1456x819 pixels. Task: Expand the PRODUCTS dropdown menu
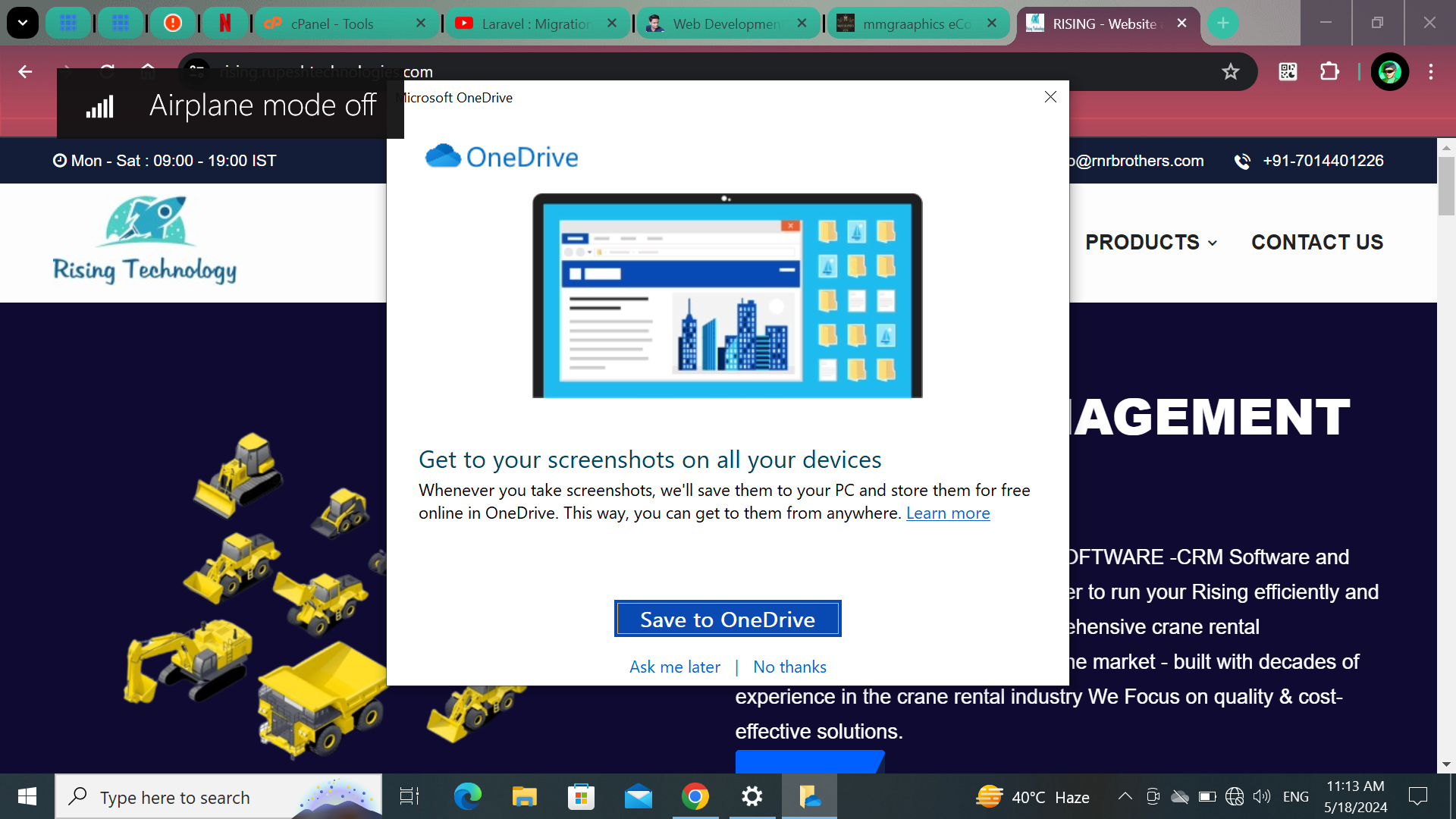coord(1151,243)
